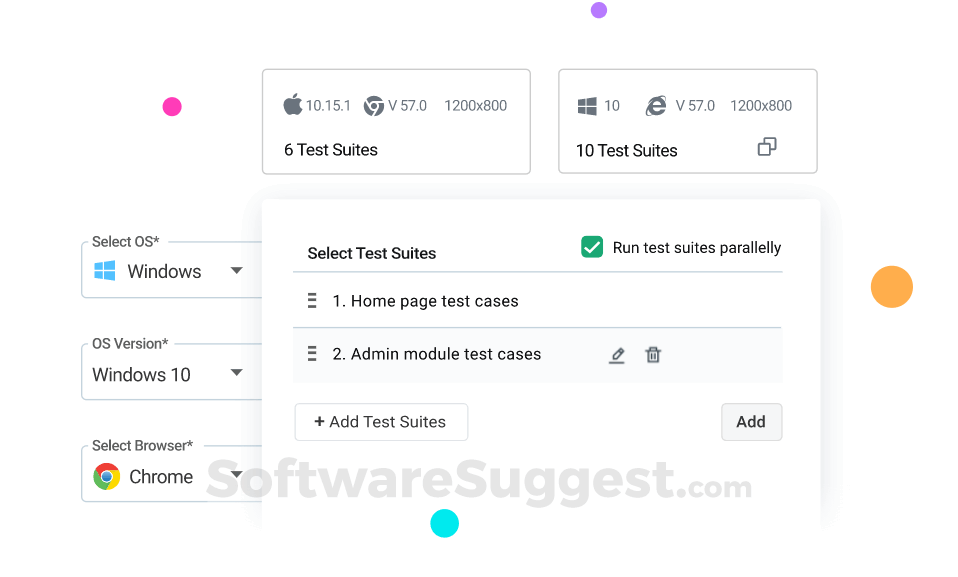
Task: Click the Internet Explorer icon showing V 57.0
Action: pyautogui.click(x=655, y=104)
